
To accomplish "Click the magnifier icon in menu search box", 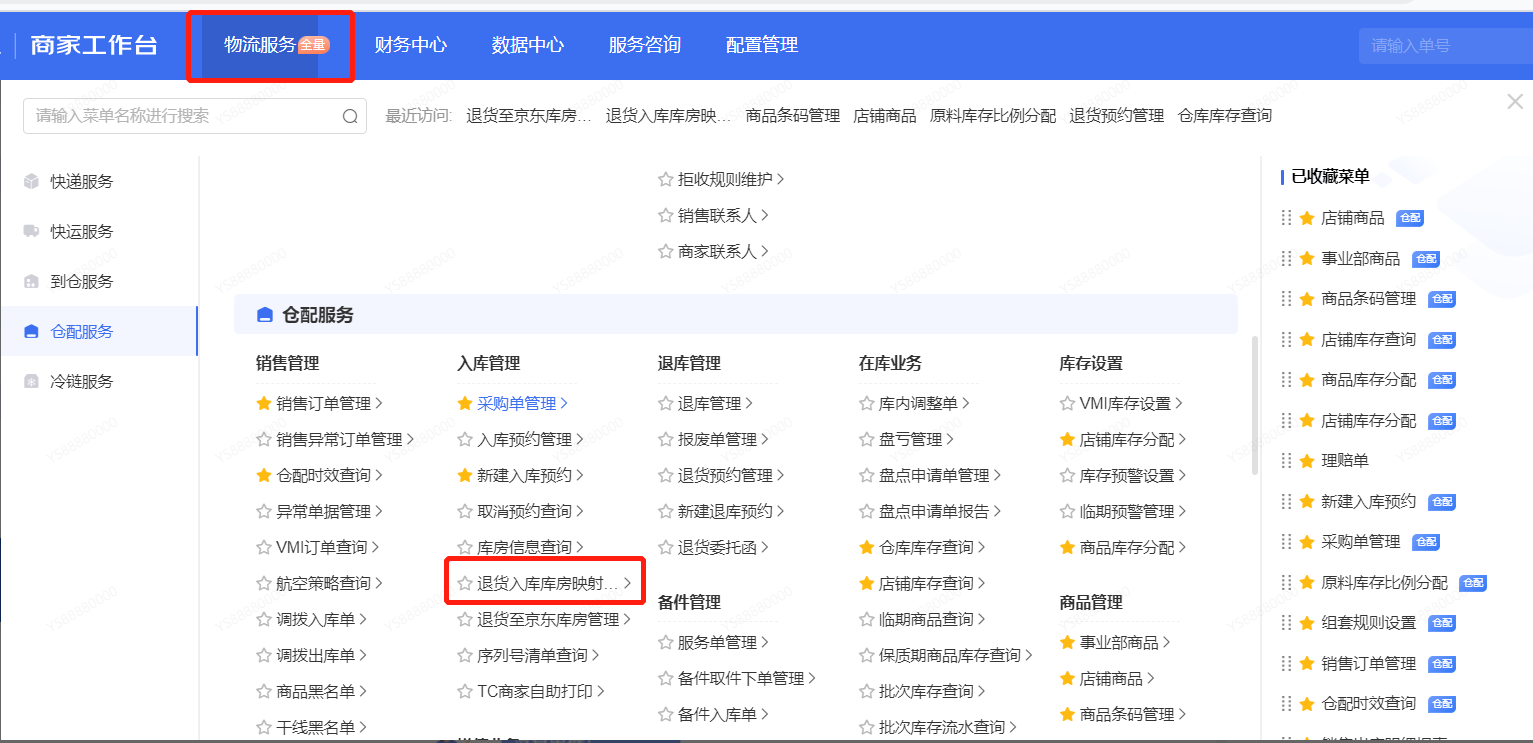I will coord(350,116).
